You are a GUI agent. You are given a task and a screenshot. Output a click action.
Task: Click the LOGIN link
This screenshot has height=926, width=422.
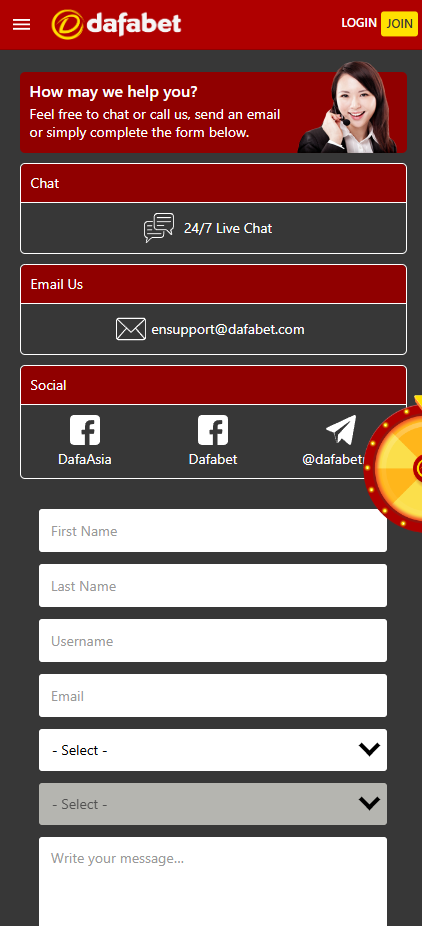pyautogui.click(x=359, y=23)
